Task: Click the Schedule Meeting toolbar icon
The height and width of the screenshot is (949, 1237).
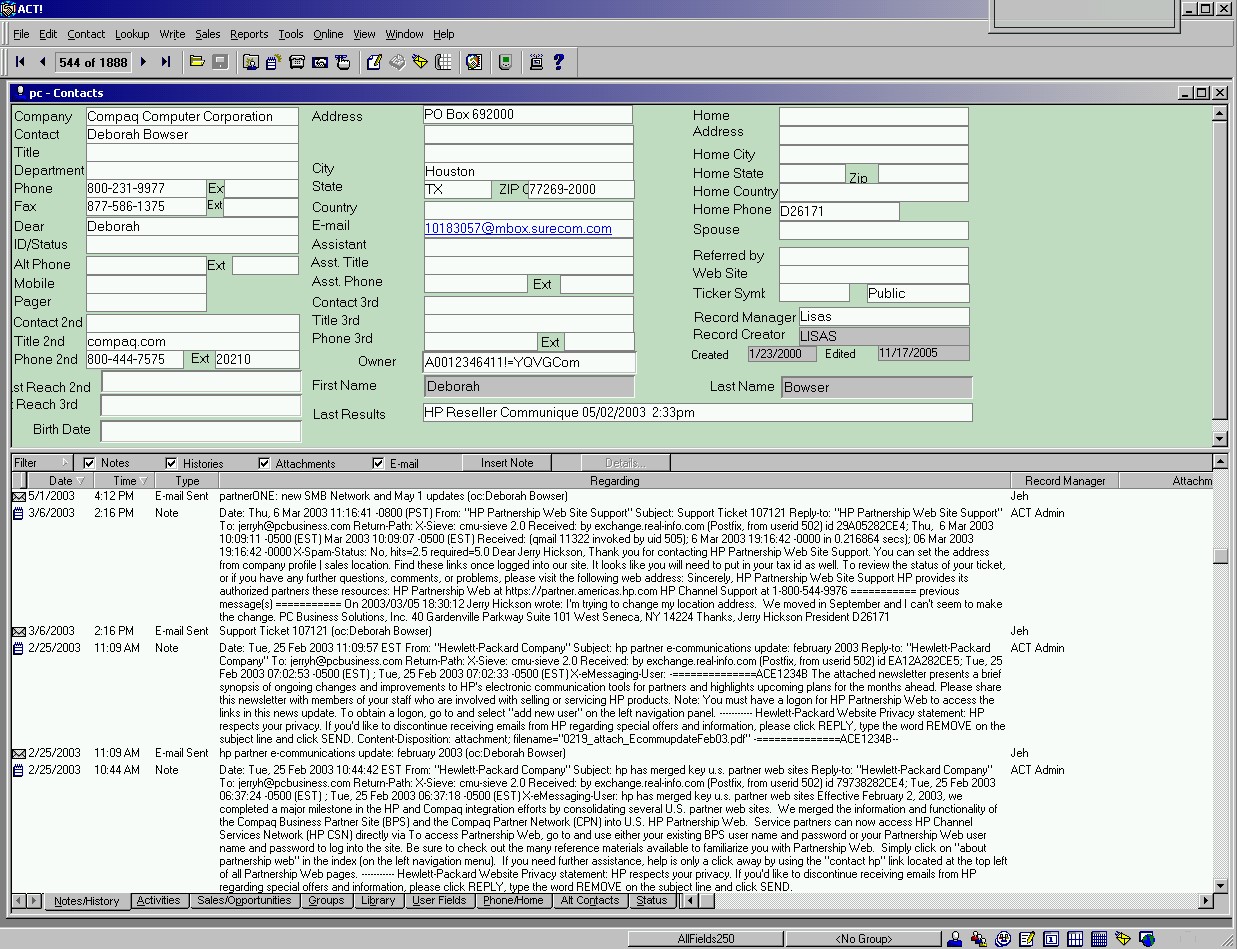Action: tap(320, 62)
